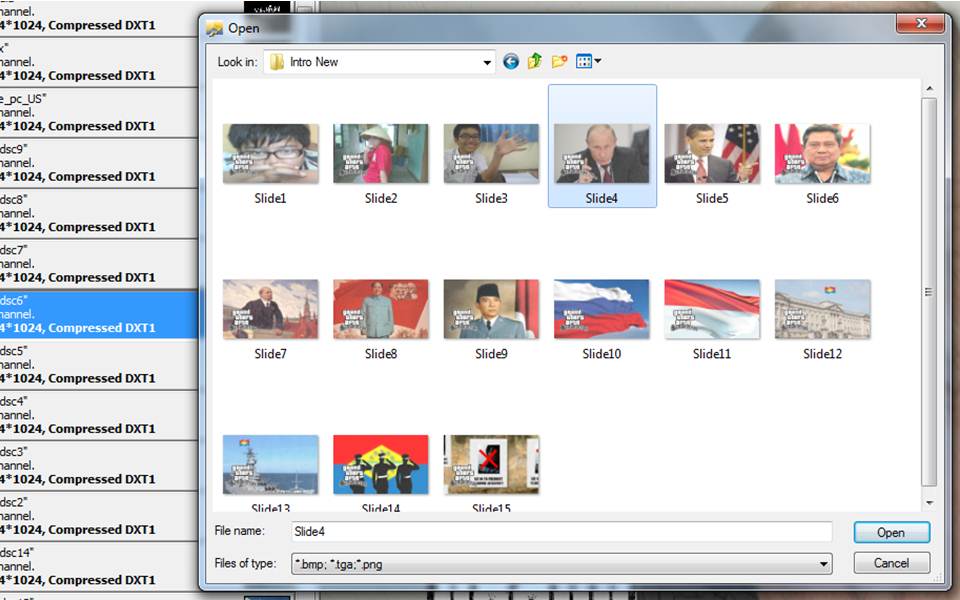This screenshot has width=960, height=600.
Task: Select the Slide2 thumbnail
Action: 381,154
